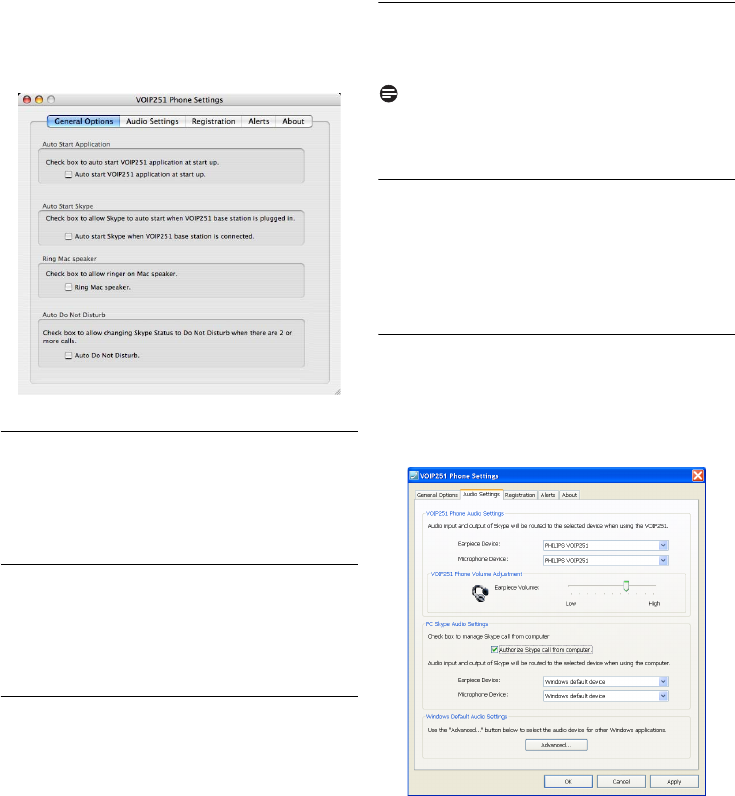Screen dimensions: 735x796
Task: Click Cancel in Windows dialog
Action: click(621, 781)
